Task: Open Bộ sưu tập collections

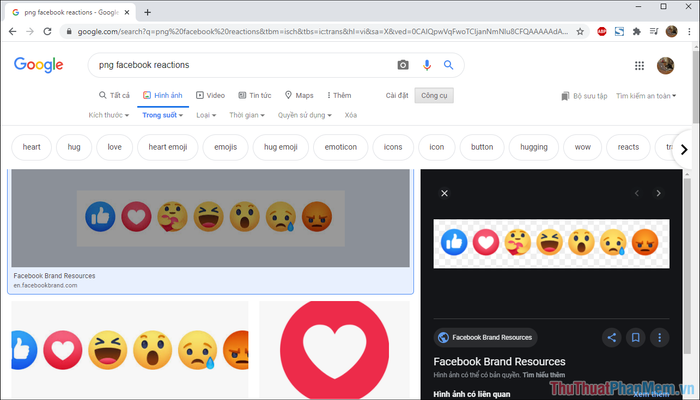Action: [584, 96]
